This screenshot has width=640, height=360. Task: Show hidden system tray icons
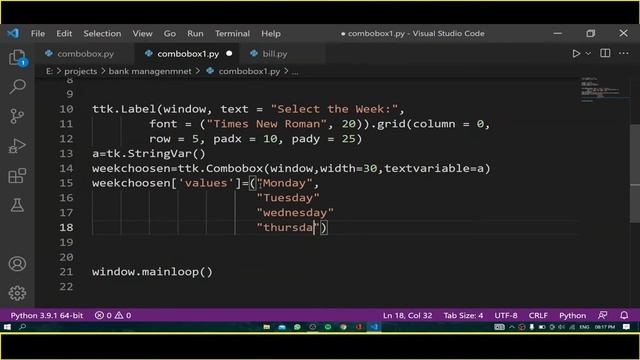pyautogui.click(x=512, y=327)
